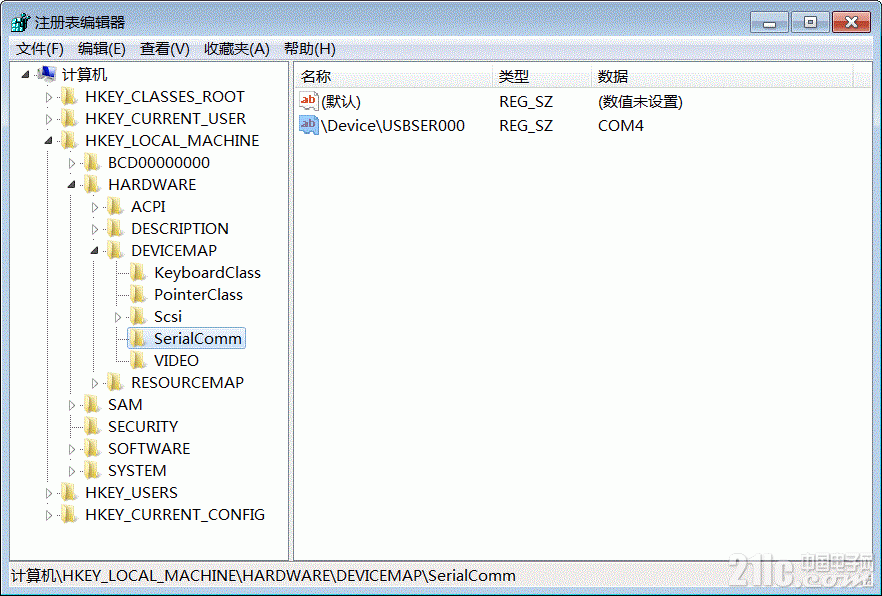Click the SerialComm folder icon

138,338
